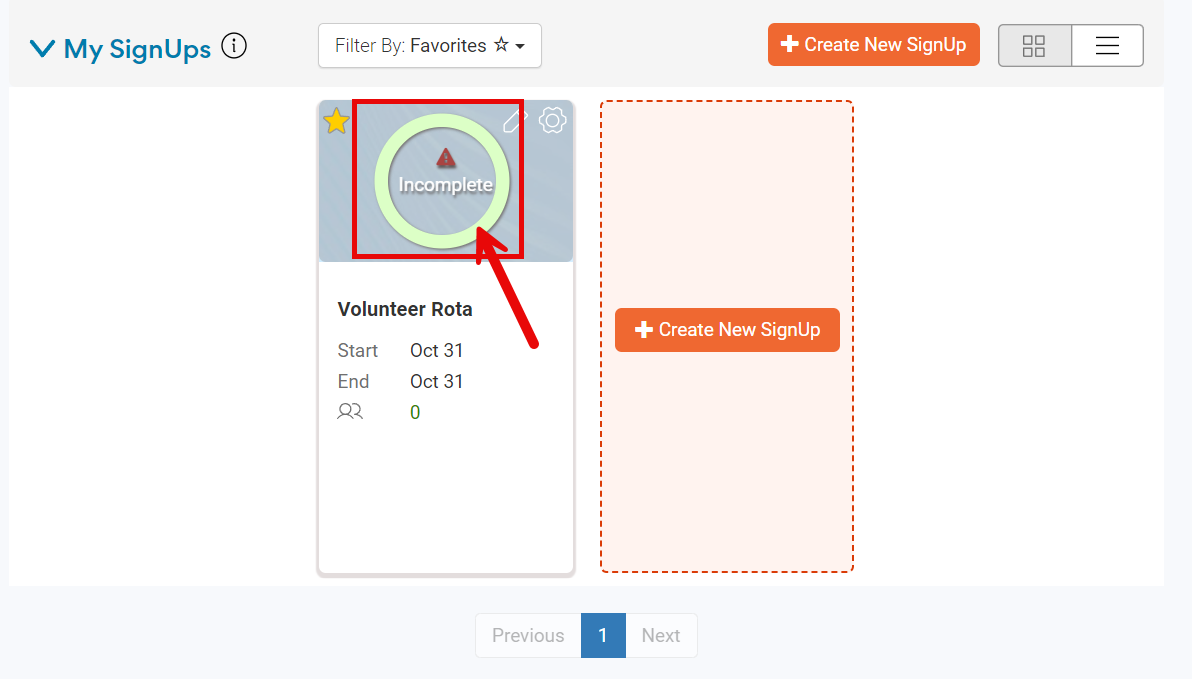Open the Volunteer Rota title
The width and height of the screenshot is (1192, 679).
point(405,310)
